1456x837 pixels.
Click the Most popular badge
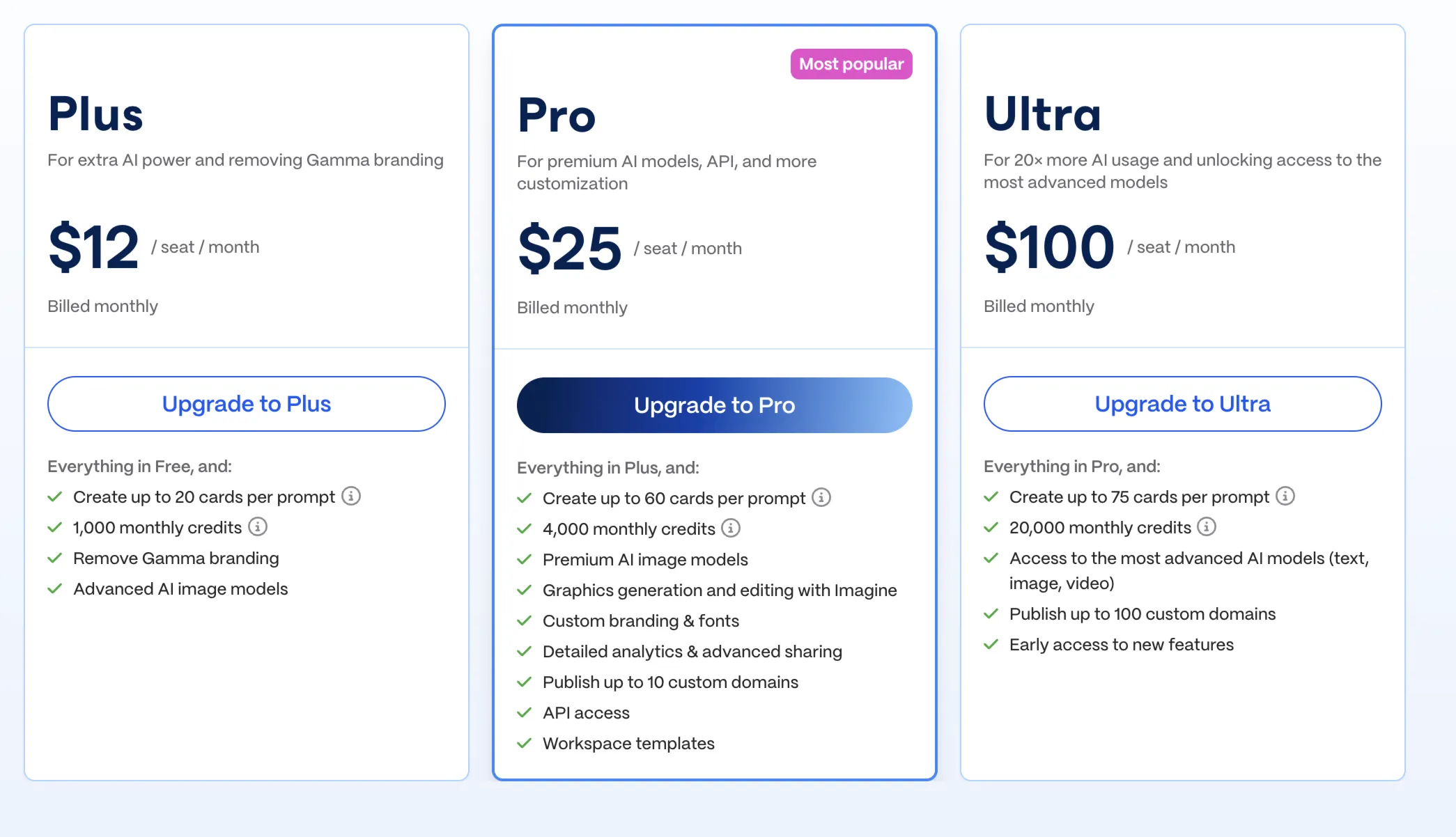coord(851,64)
